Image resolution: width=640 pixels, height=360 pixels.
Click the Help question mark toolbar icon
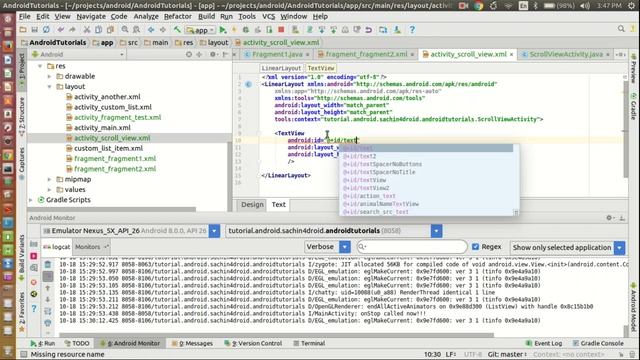tap(412, 30)
